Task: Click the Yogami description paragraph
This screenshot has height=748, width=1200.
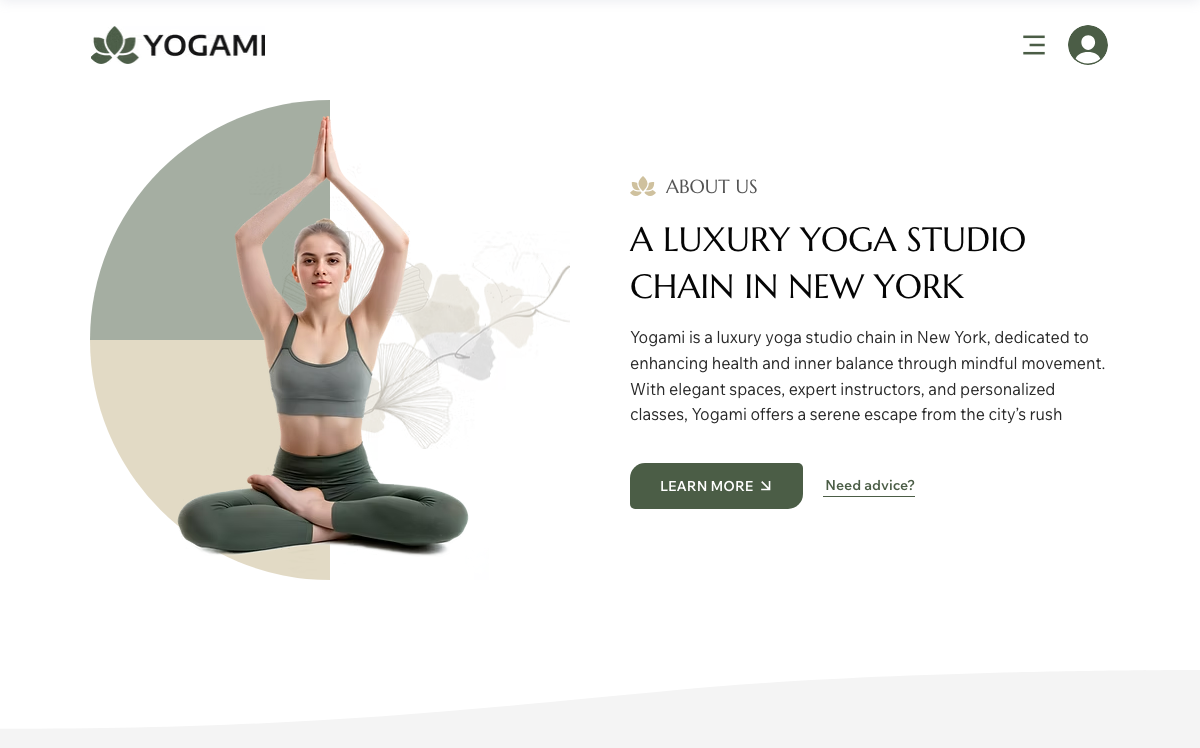Action: point(867,376)
